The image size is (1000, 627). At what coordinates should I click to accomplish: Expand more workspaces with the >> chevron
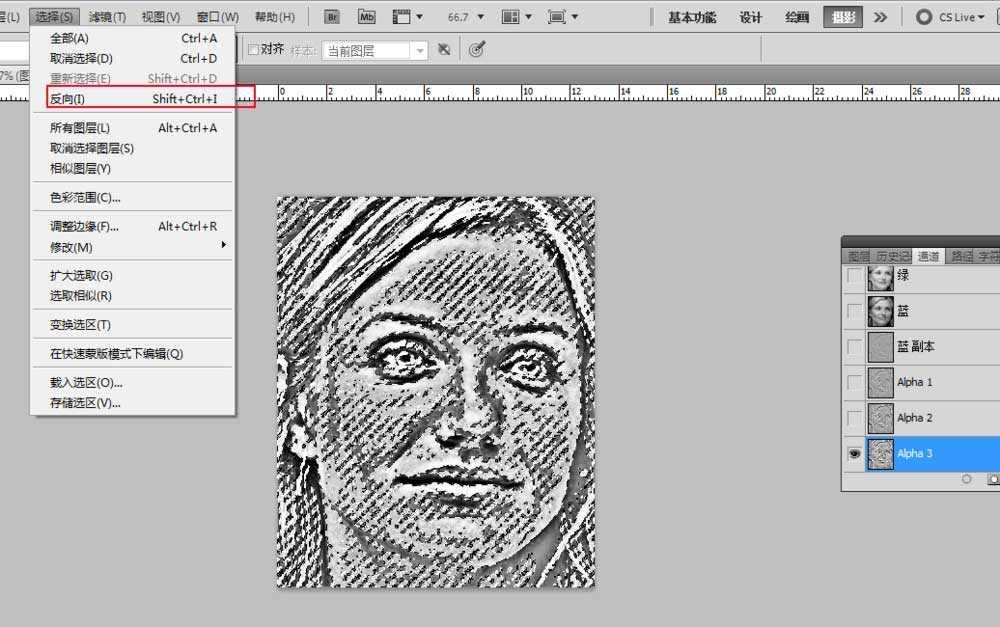pos(880,17)
